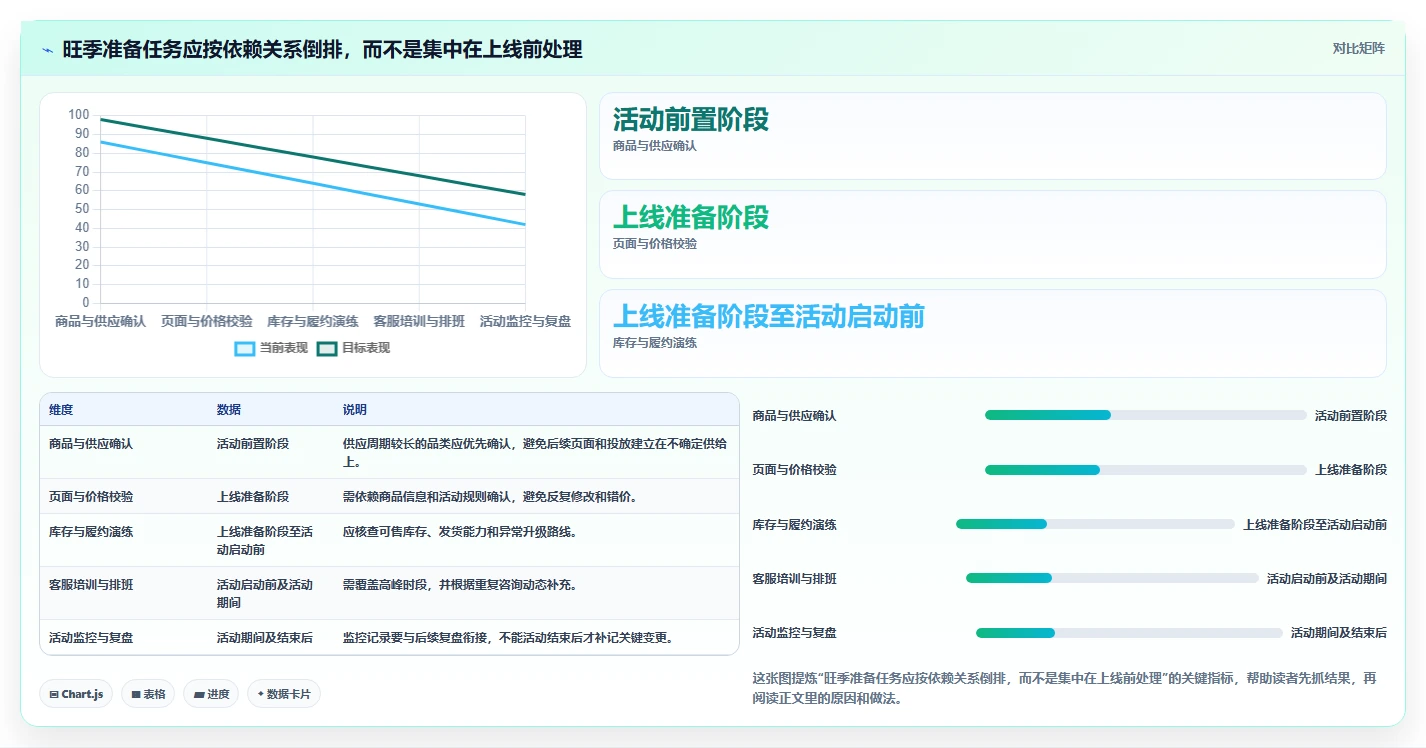
Task: Click the 活动监控与复盘 progress bar
Action: tap(1129, 633)
